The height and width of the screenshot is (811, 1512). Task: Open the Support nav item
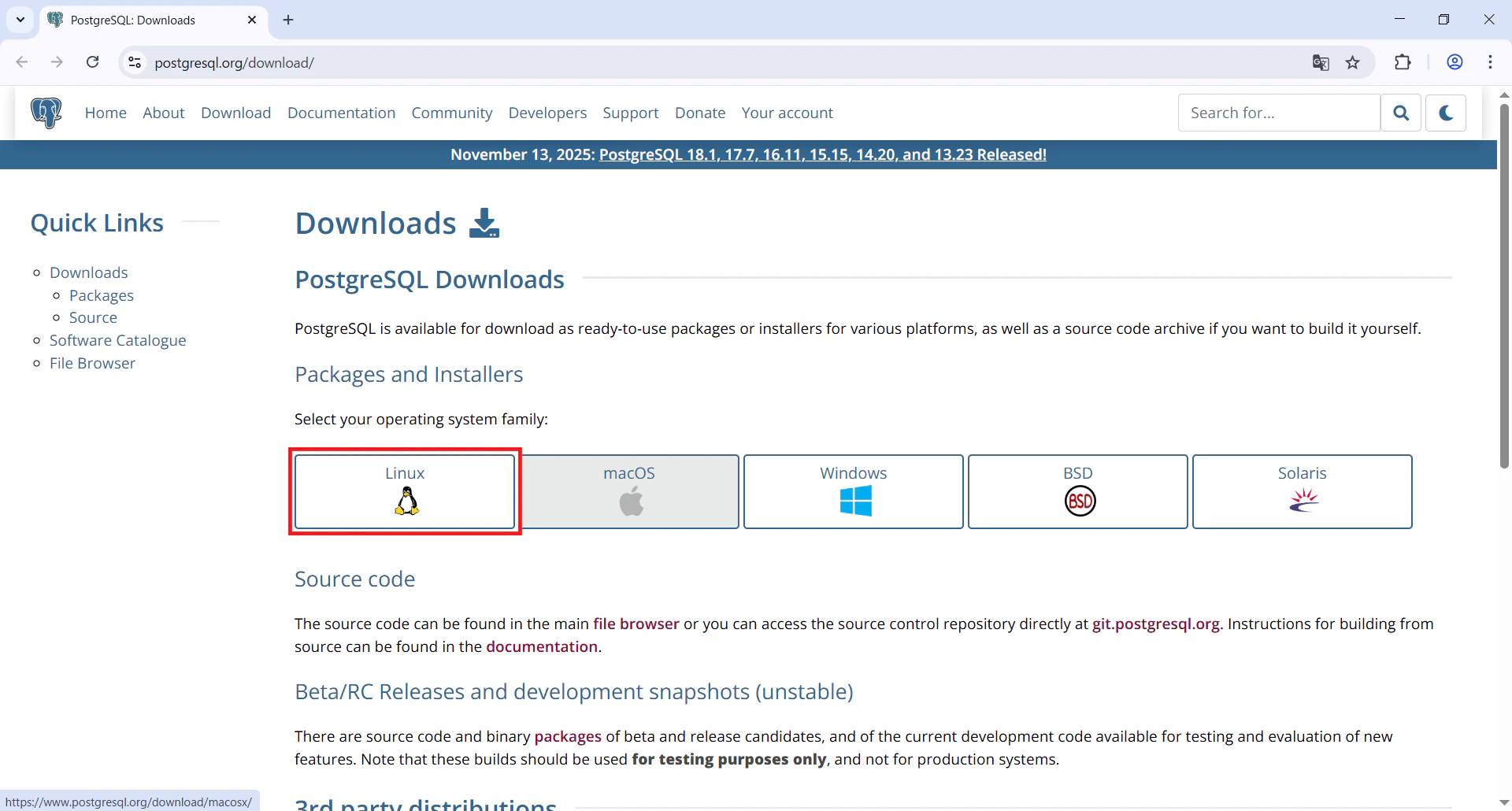(631, 113)
